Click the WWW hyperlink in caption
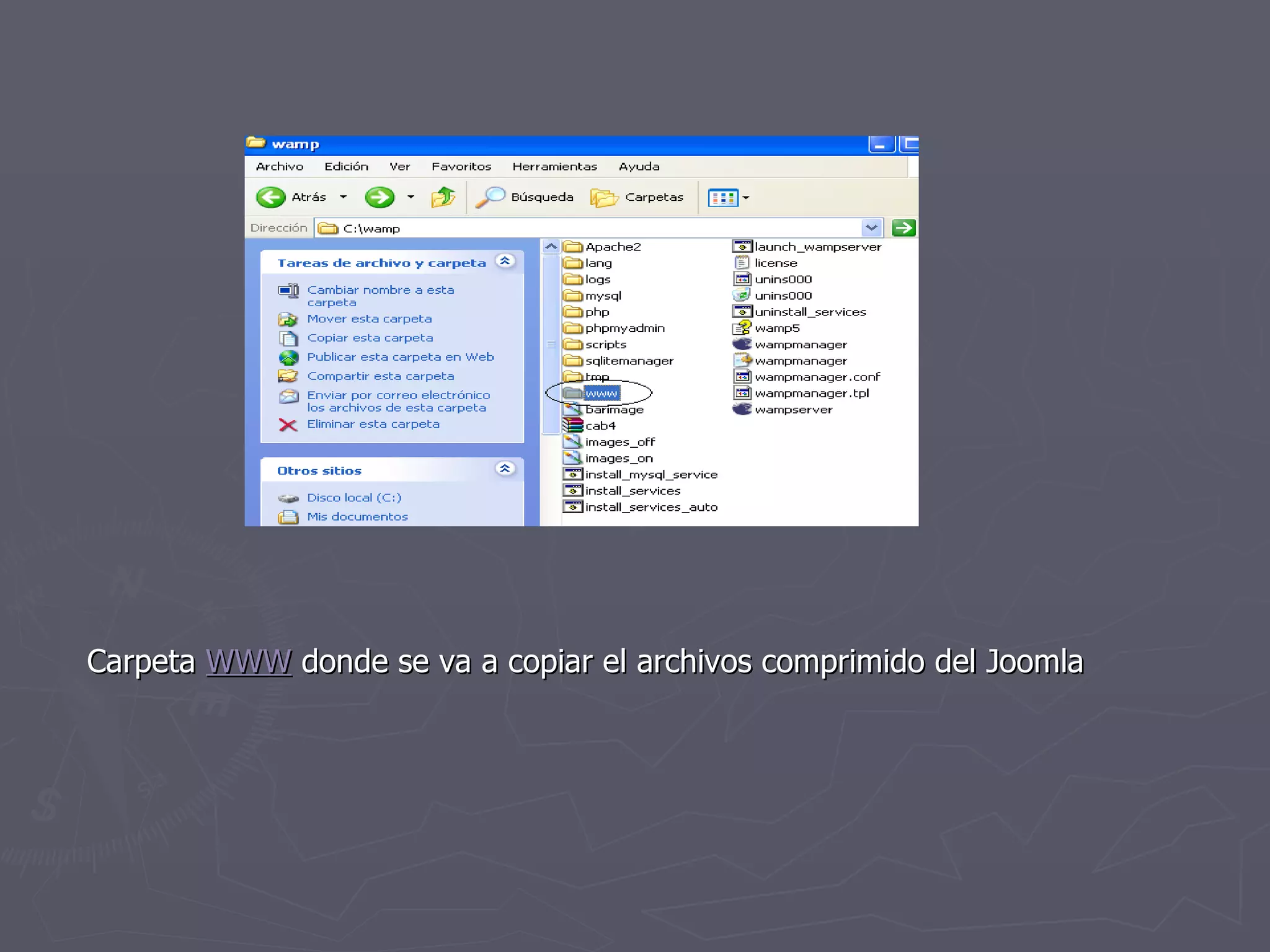The image size is (1270, 952). 249,661
